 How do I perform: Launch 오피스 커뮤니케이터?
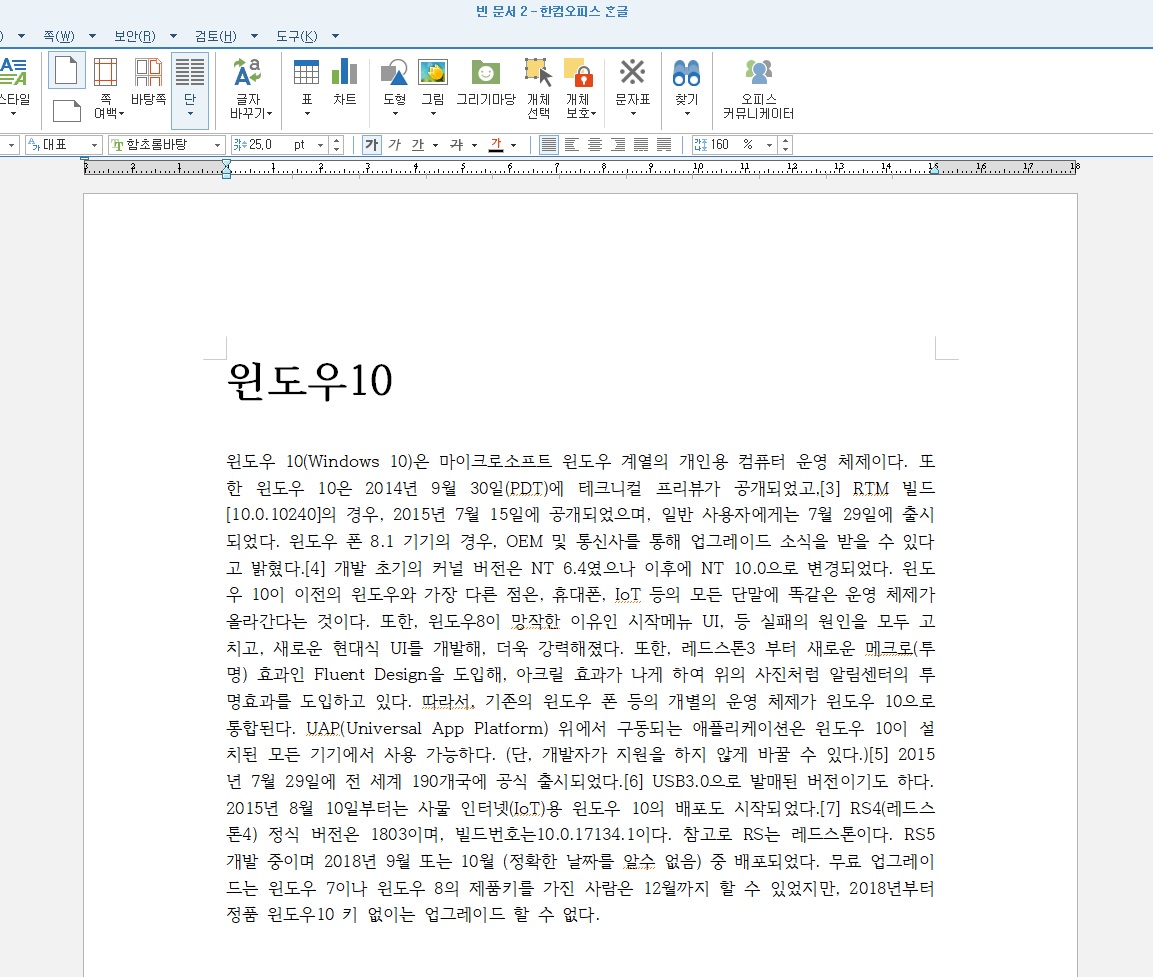(758, 88)
